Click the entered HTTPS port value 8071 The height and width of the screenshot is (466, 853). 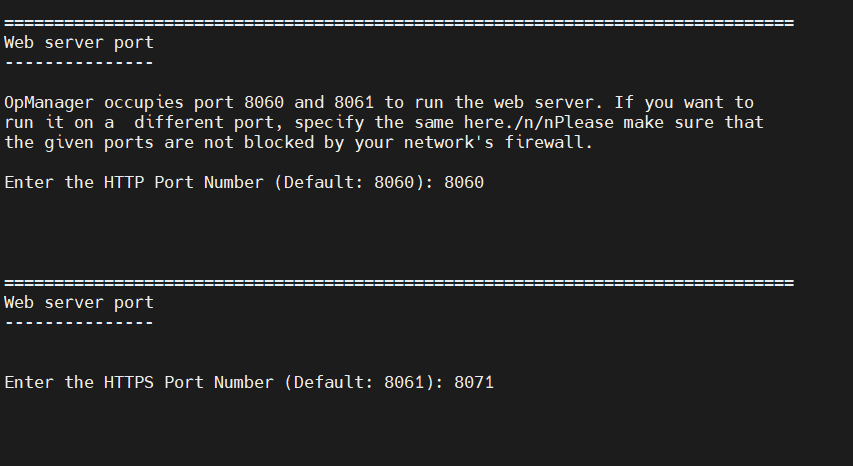coord(474,382)
